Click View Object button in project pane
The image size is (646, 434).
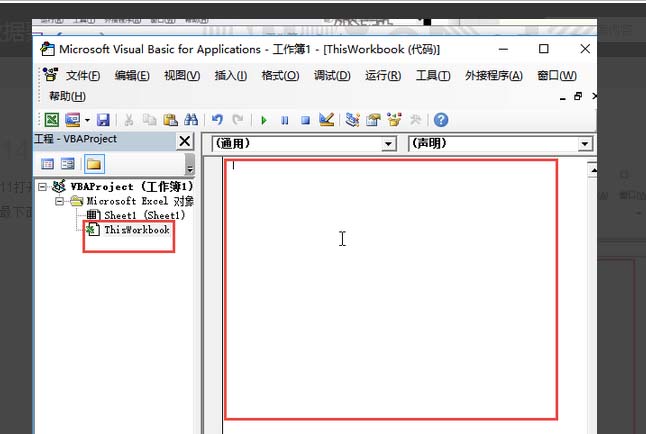click(x=68, y=164)
